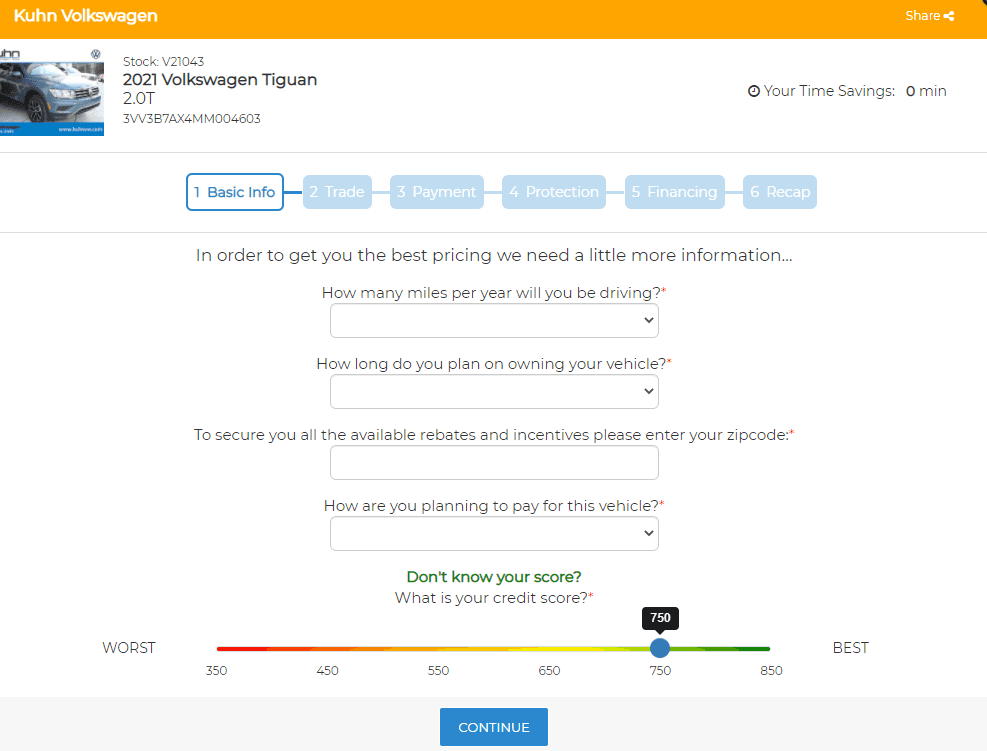Open the miles per year dropdown
Image resolution: width=987 pixels, height=751 pixels.
[494, 320]
